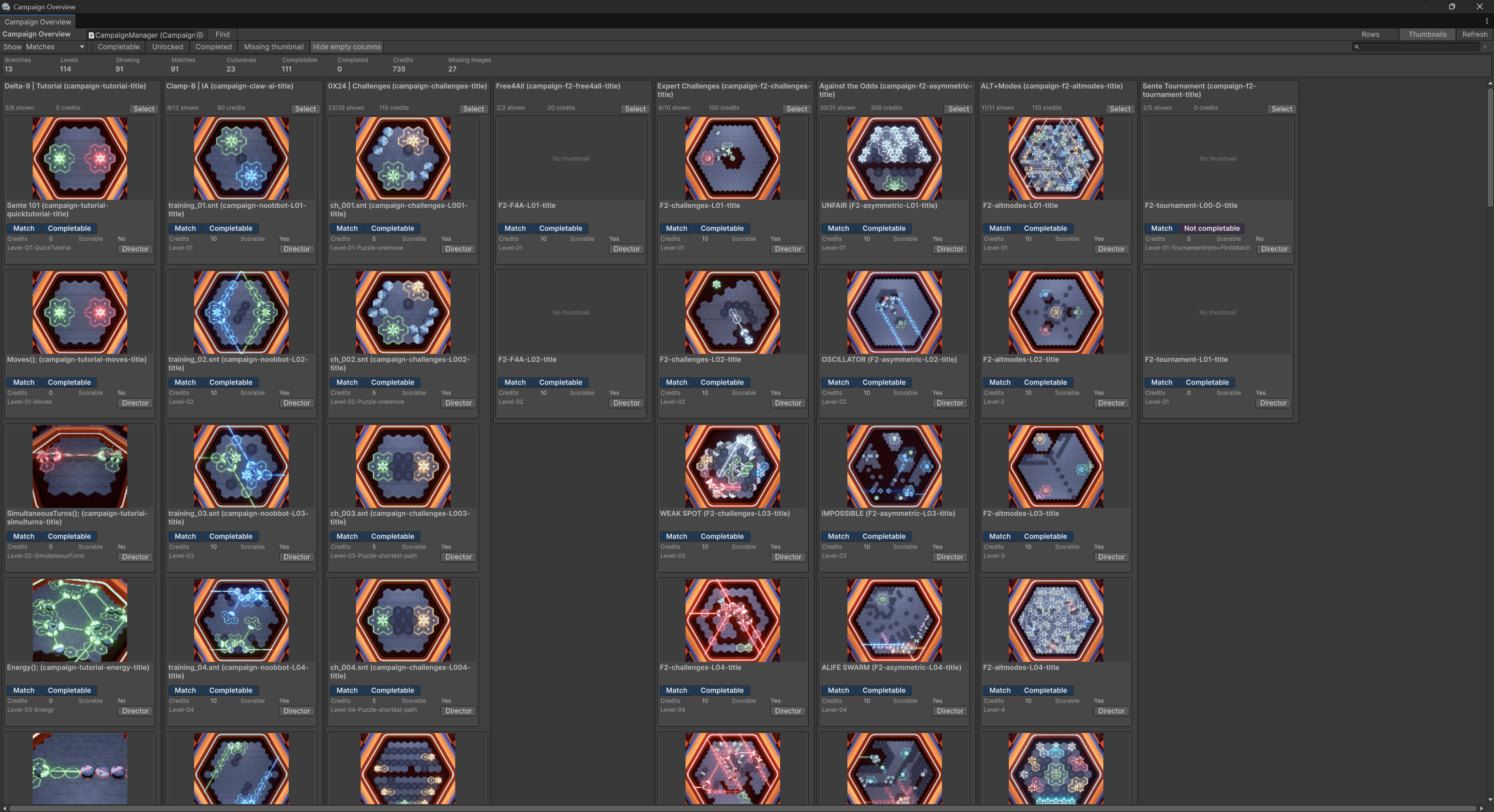Toggle the Unlocked filter

tap(168, 47)
